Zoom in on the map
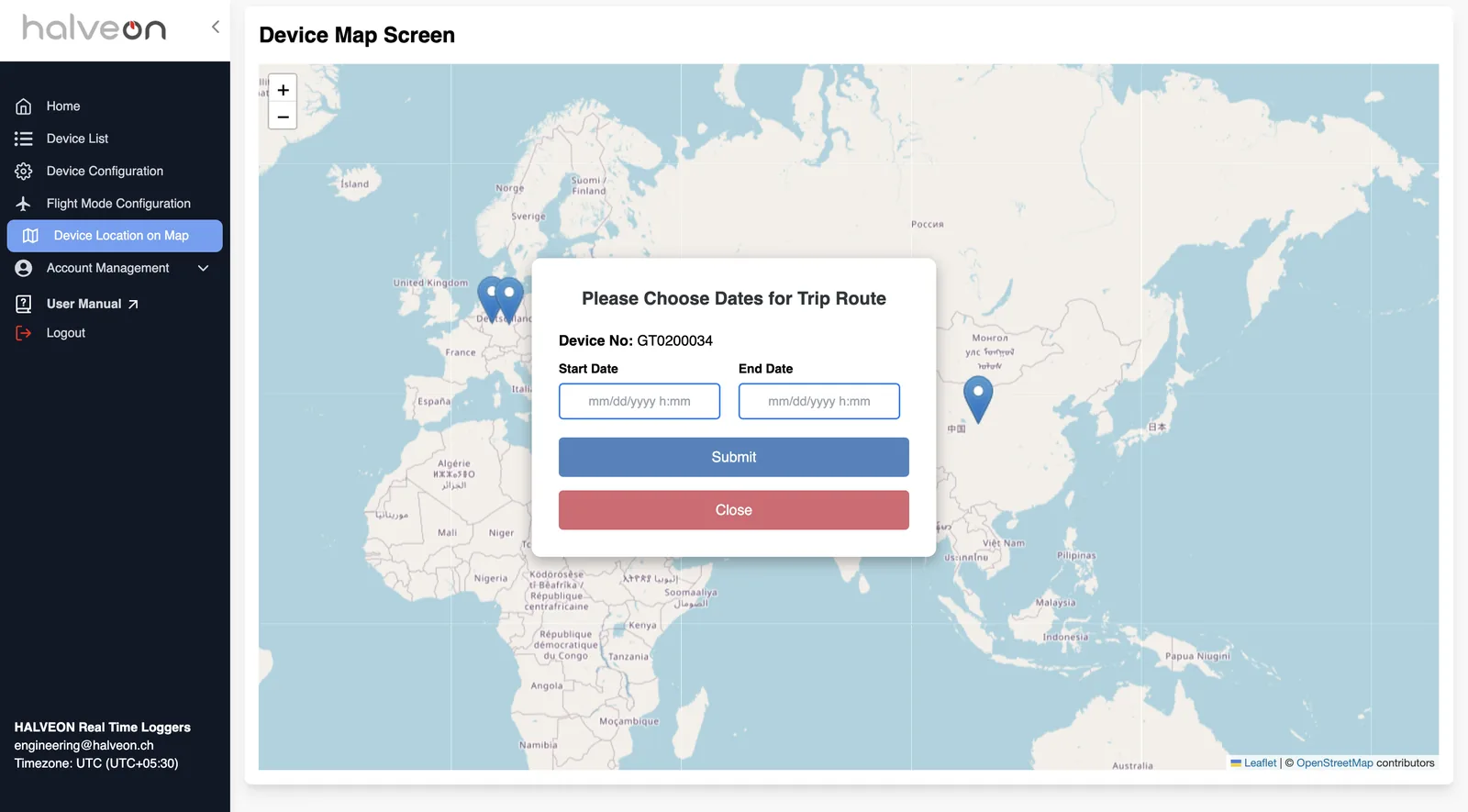 click(283, 90)
